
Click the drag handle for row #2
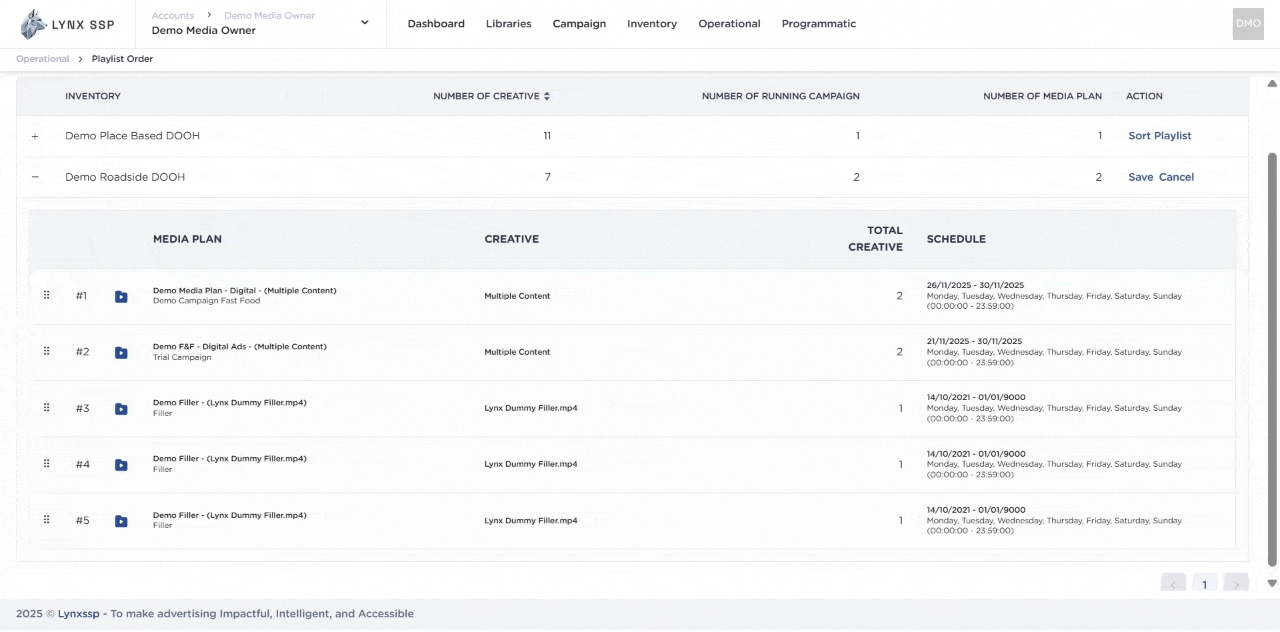(x=47, y=352)
